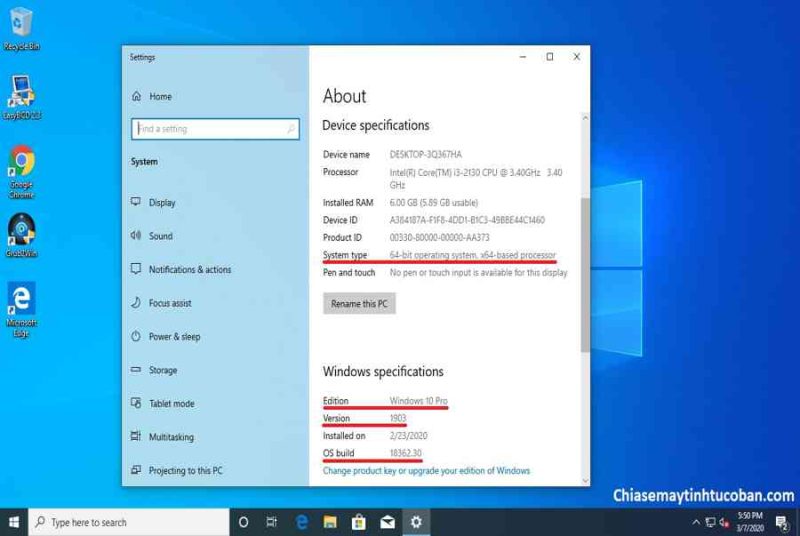Minimize the Settings window
Screen dimensions: 800x536
point(522,57)
